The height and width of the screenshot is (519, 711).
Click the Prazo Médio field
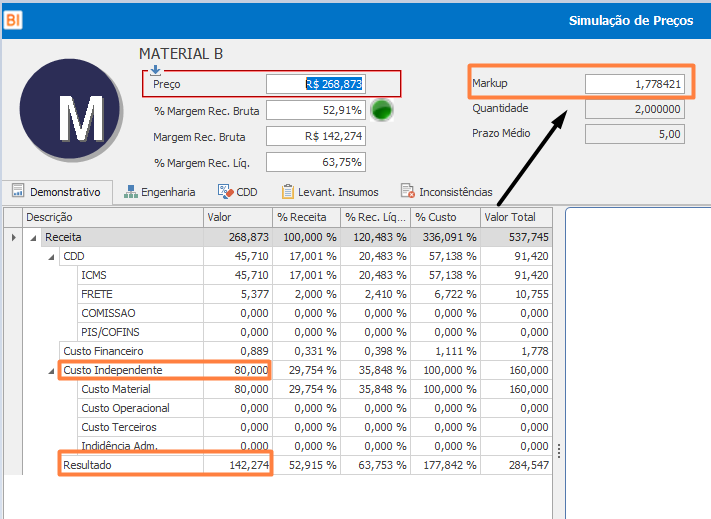635,134
